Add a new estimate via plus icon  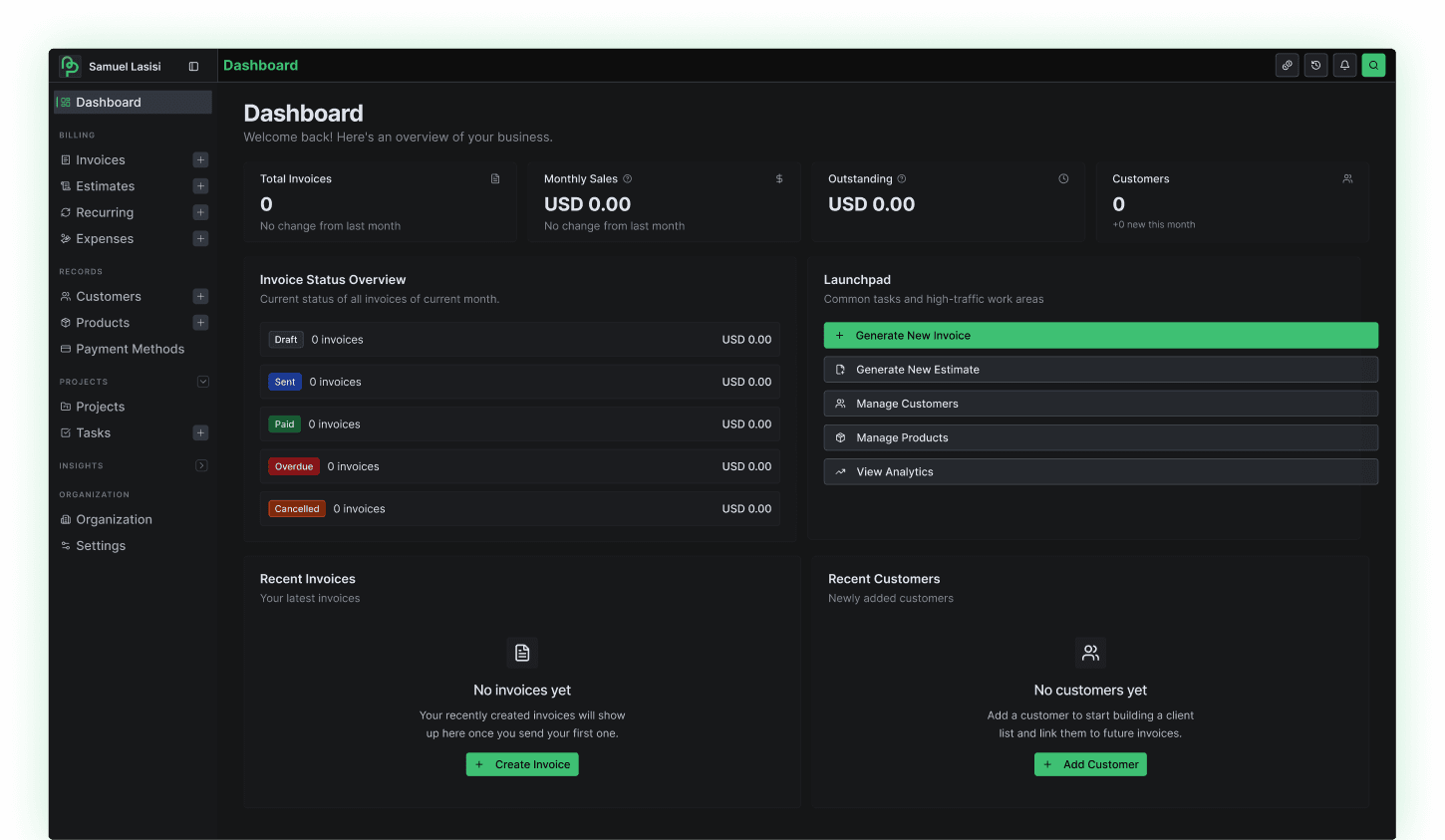(x=200, y=186)
